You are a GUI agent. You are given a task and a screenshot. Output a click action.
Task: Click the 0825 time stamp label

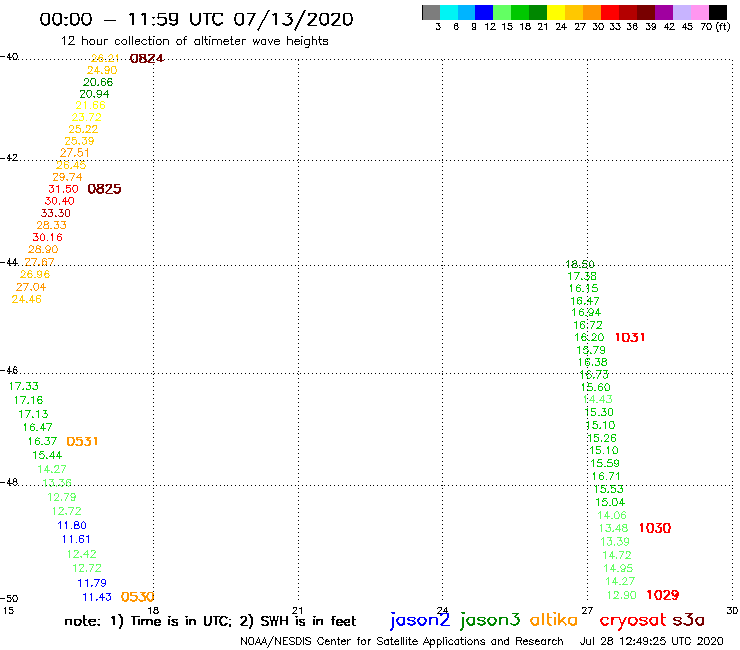pyautogui.click(x=104, y=189)
